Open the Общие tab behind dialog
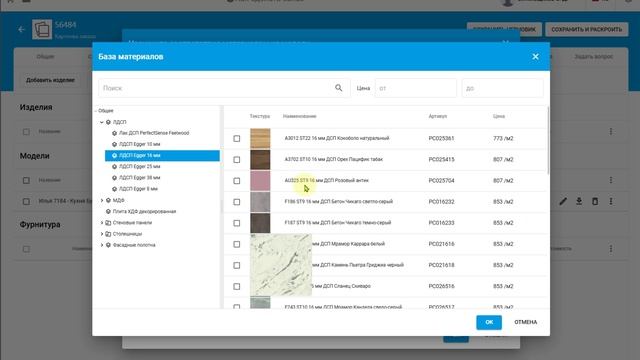640x360 pixels. [45, 57]
